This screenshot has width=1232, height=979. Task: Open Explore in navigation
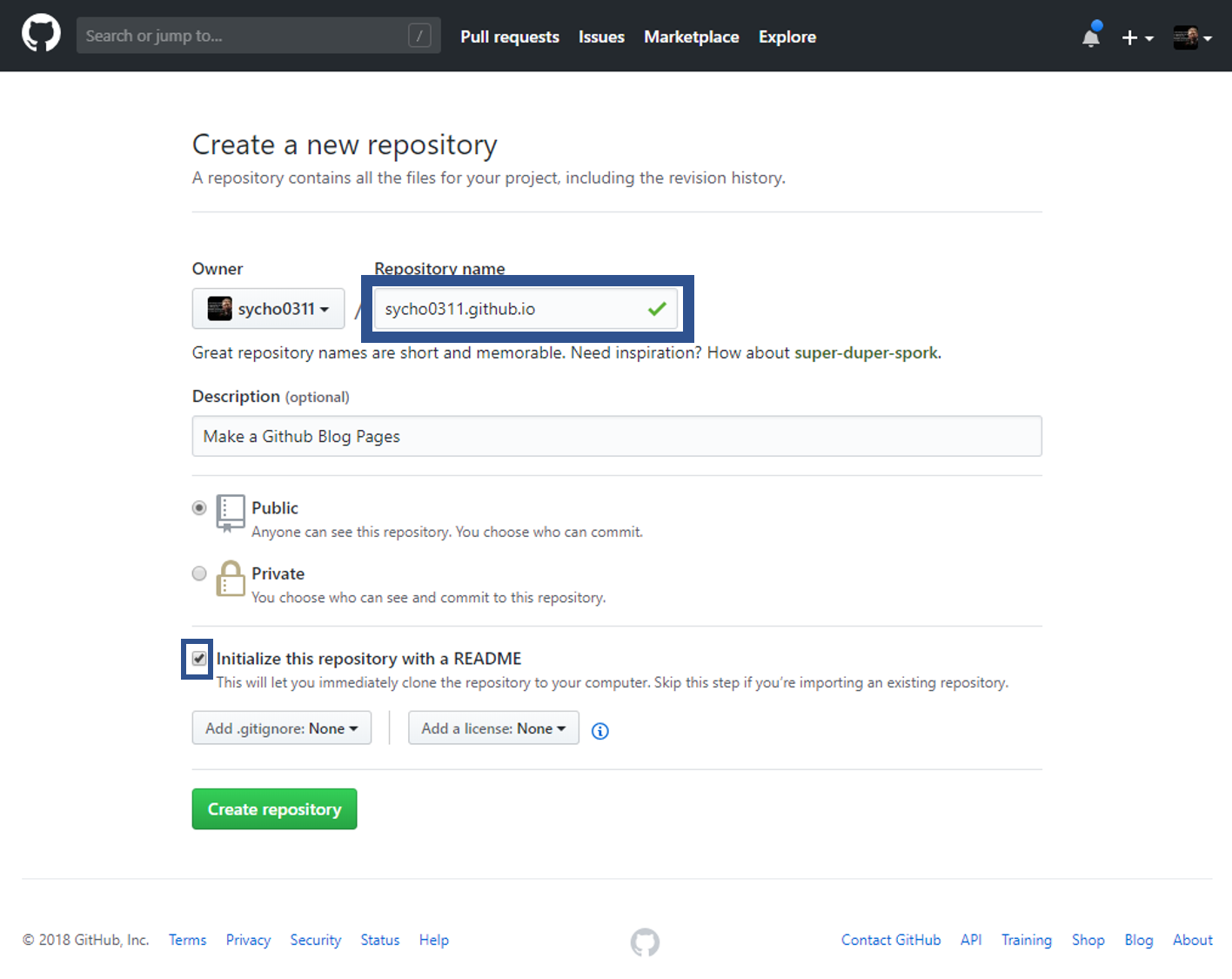click(x=787, y=37)
